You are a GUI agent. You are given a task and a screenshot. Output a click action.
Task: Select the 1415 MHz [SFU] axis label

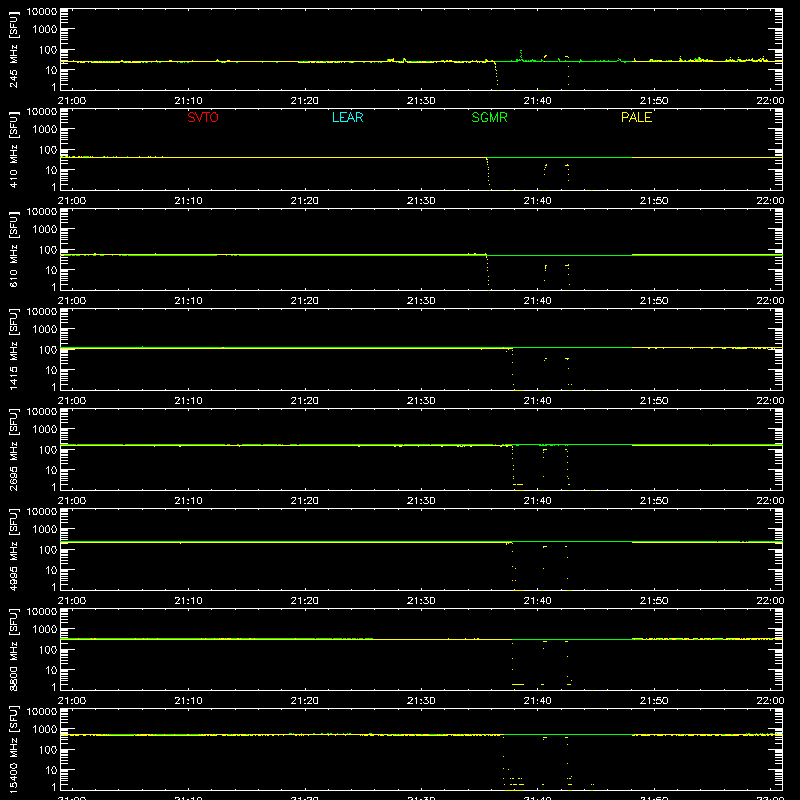click(x=14, y=349)
